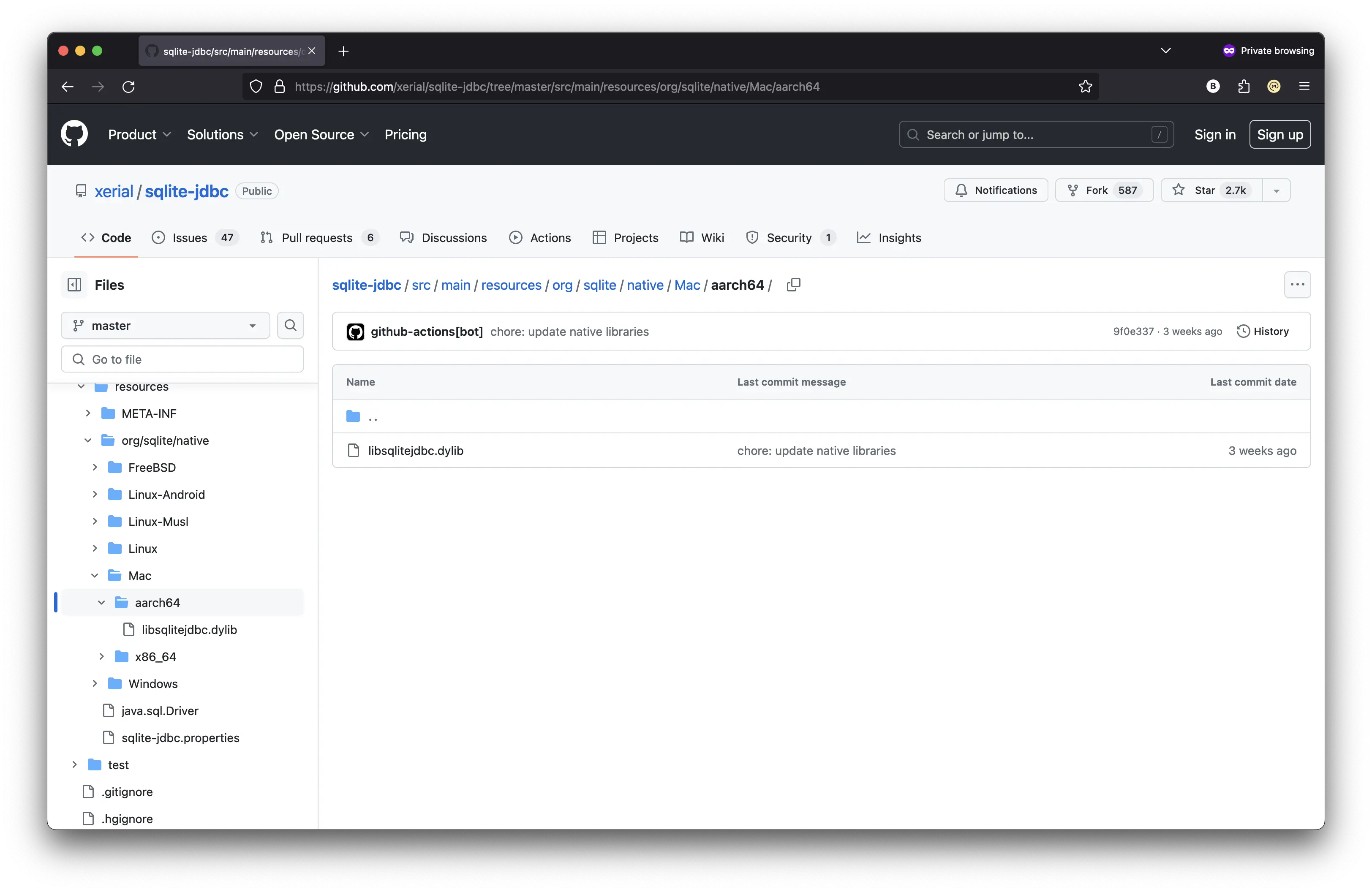
Task: Click the browser URL address bar
Action: coord(670,87)
